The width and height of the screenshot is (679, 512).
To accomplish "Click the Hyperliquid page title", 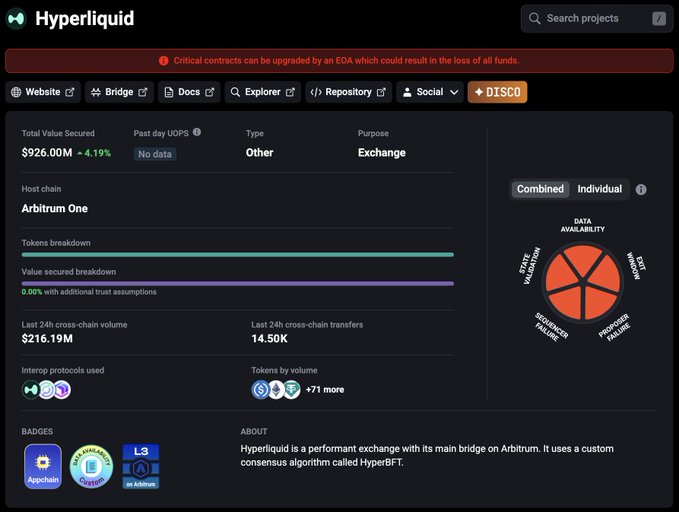I will pyautogui.click(x=84, y=19).
